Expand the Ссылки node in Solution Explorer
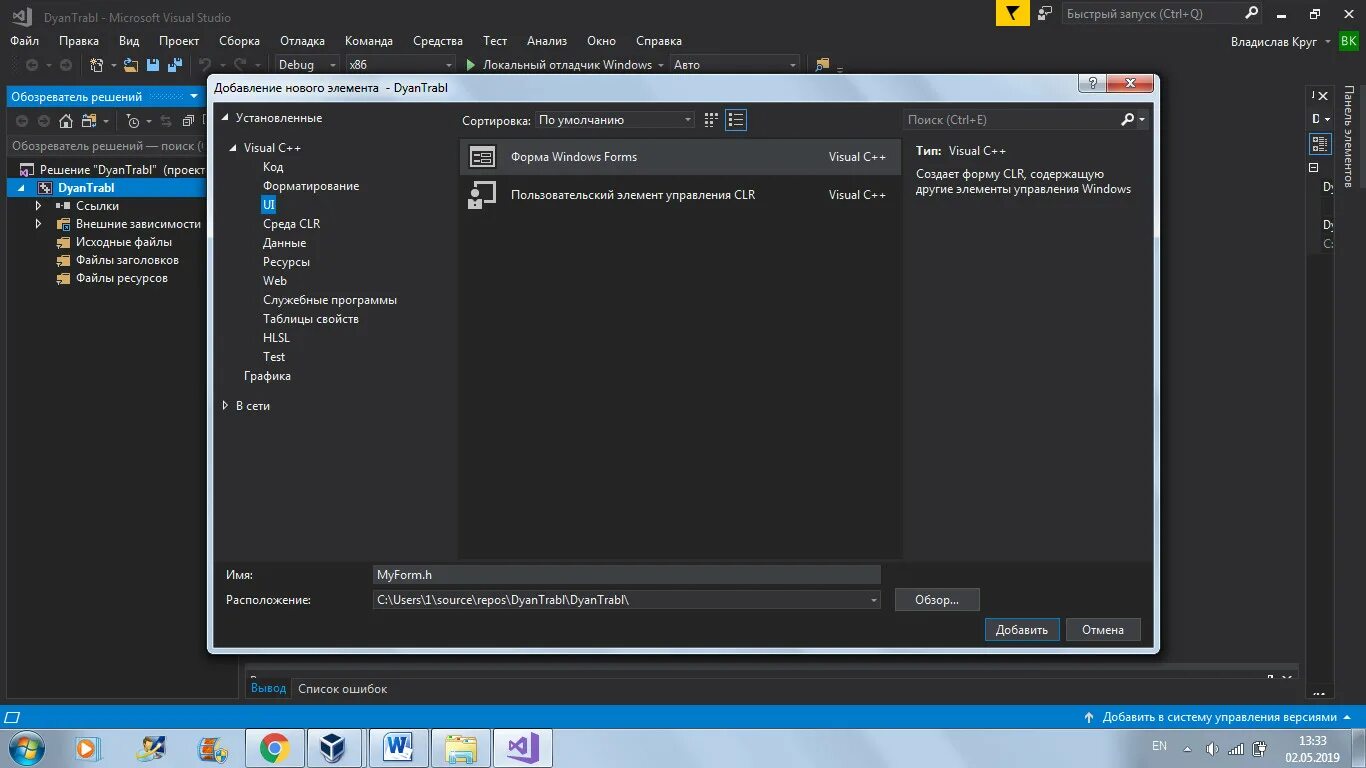The image size is (1366, 768). point(39,206)
